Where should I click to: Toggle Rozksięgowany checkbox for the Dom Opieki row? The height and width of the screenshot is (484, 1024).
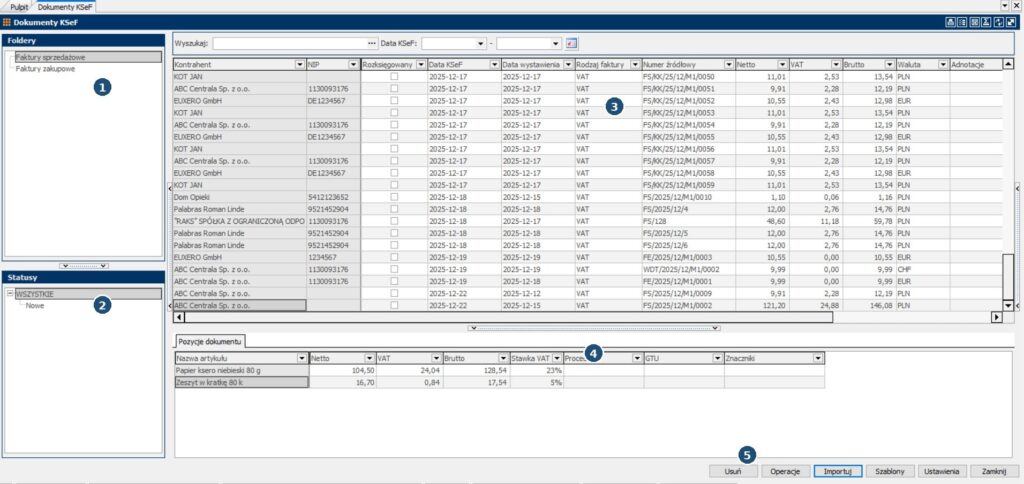[393, 197]
